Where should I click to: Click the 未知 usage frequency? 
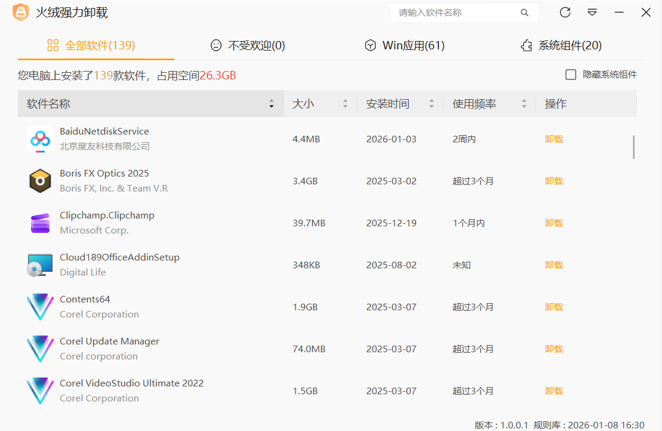coord(461,265)
